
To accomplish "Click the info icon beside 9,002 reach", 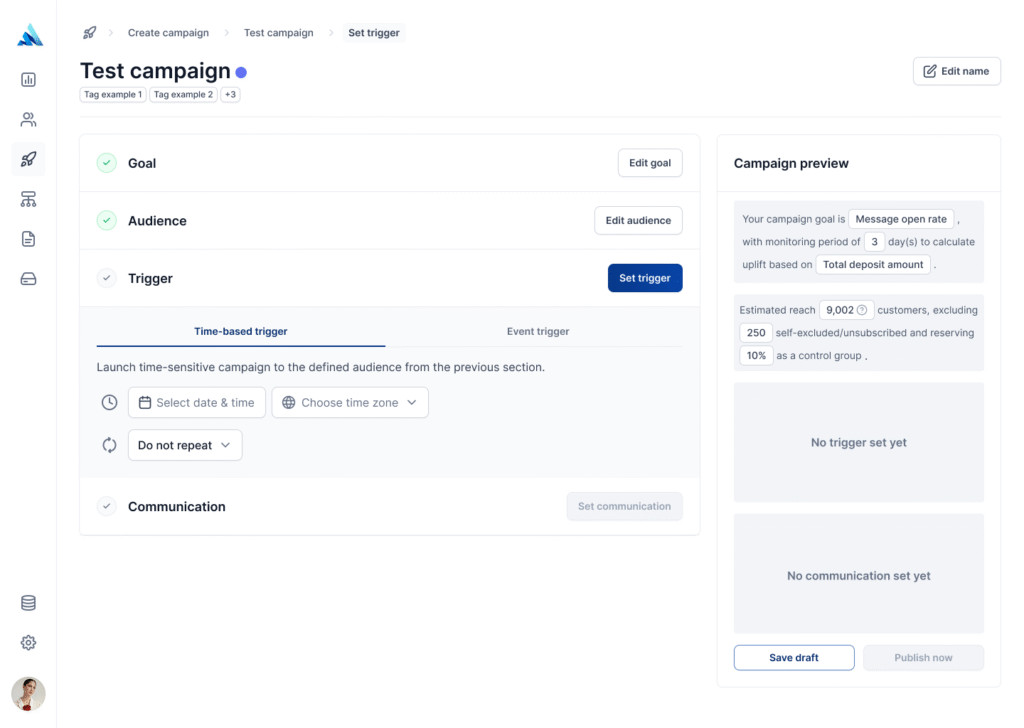I will click(862, 310).
